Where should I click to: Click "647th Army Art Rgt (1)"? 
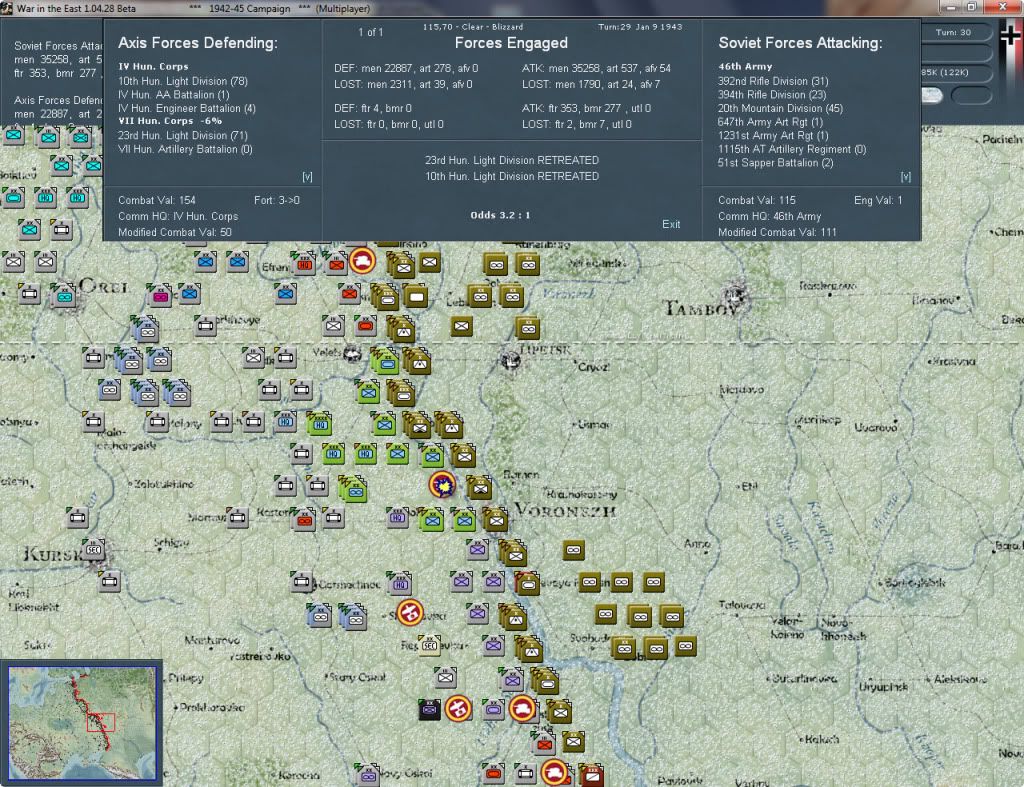click(x=771, y=122)
